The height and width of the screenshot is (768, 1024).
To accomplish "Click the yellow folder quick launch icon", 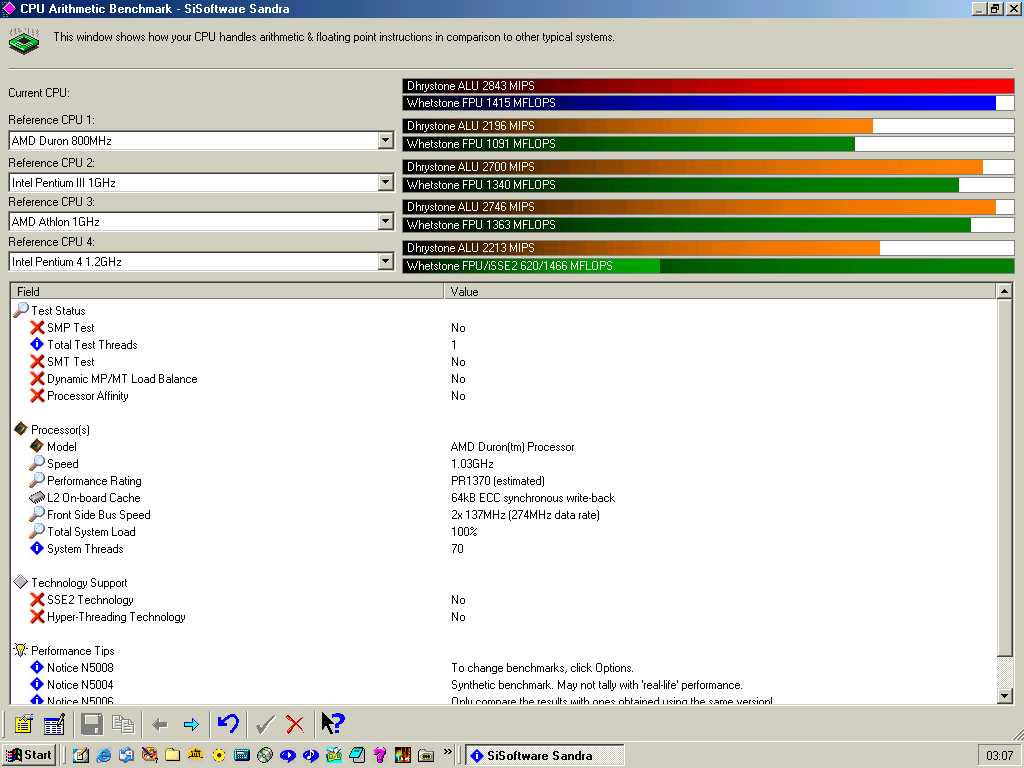I will pos(172,756).
